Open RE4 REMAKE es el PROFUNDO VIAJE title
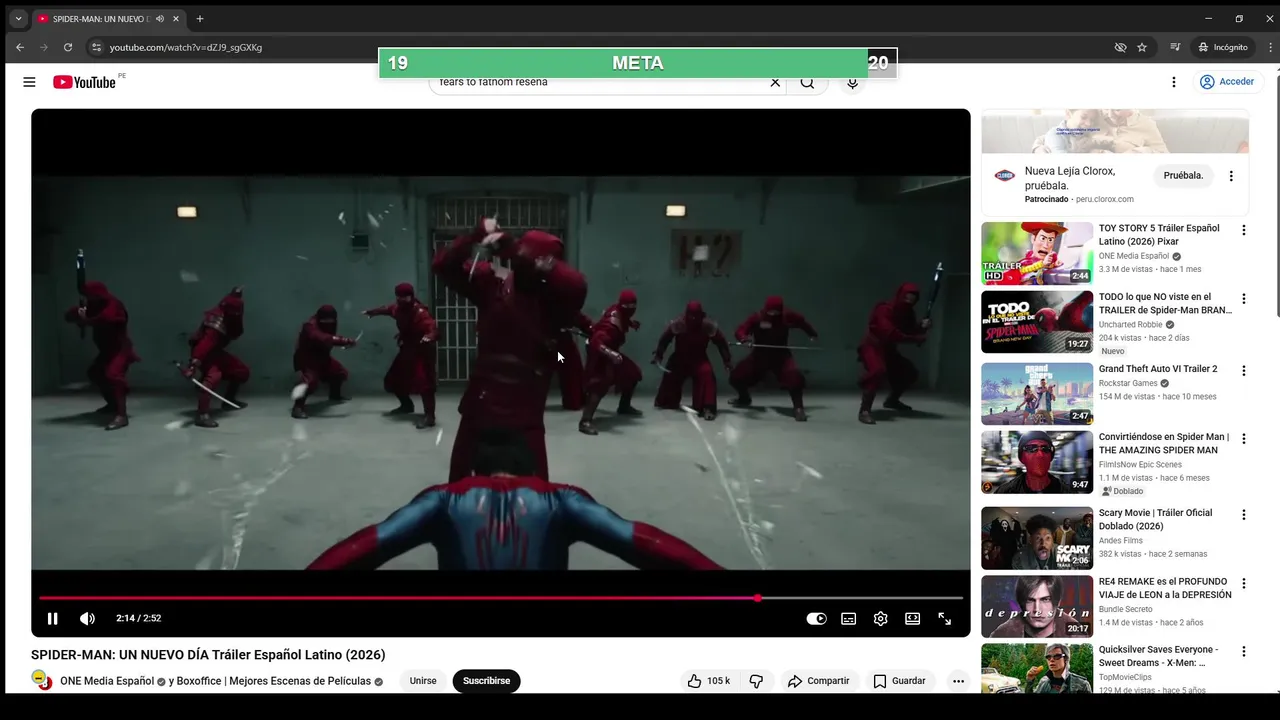This screenshot has width=1280, height=720. (x=1165, y=588)
